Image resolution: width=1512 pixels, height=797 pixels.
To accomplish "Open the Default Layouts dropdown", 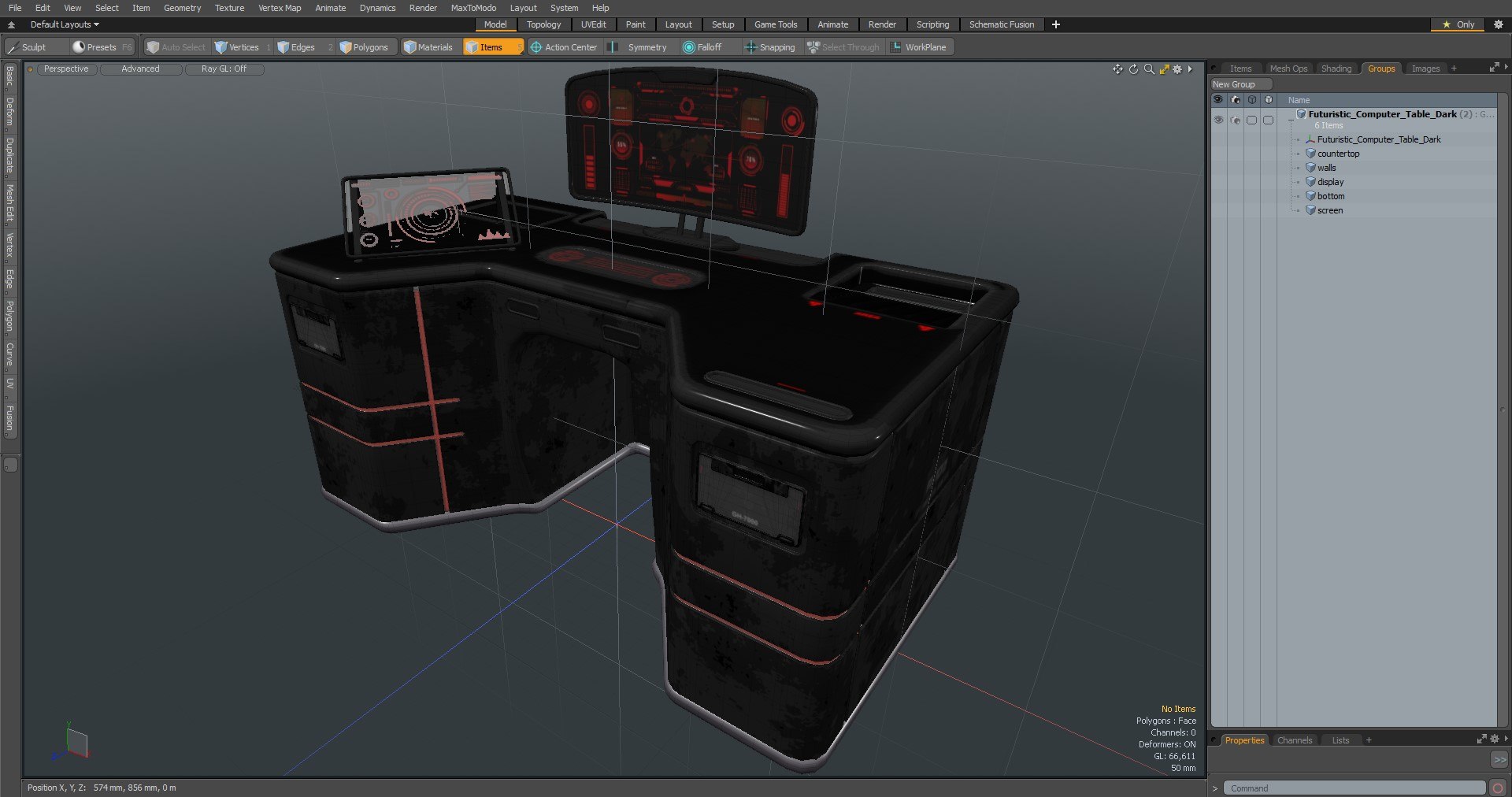I will [x=65, y=24].
